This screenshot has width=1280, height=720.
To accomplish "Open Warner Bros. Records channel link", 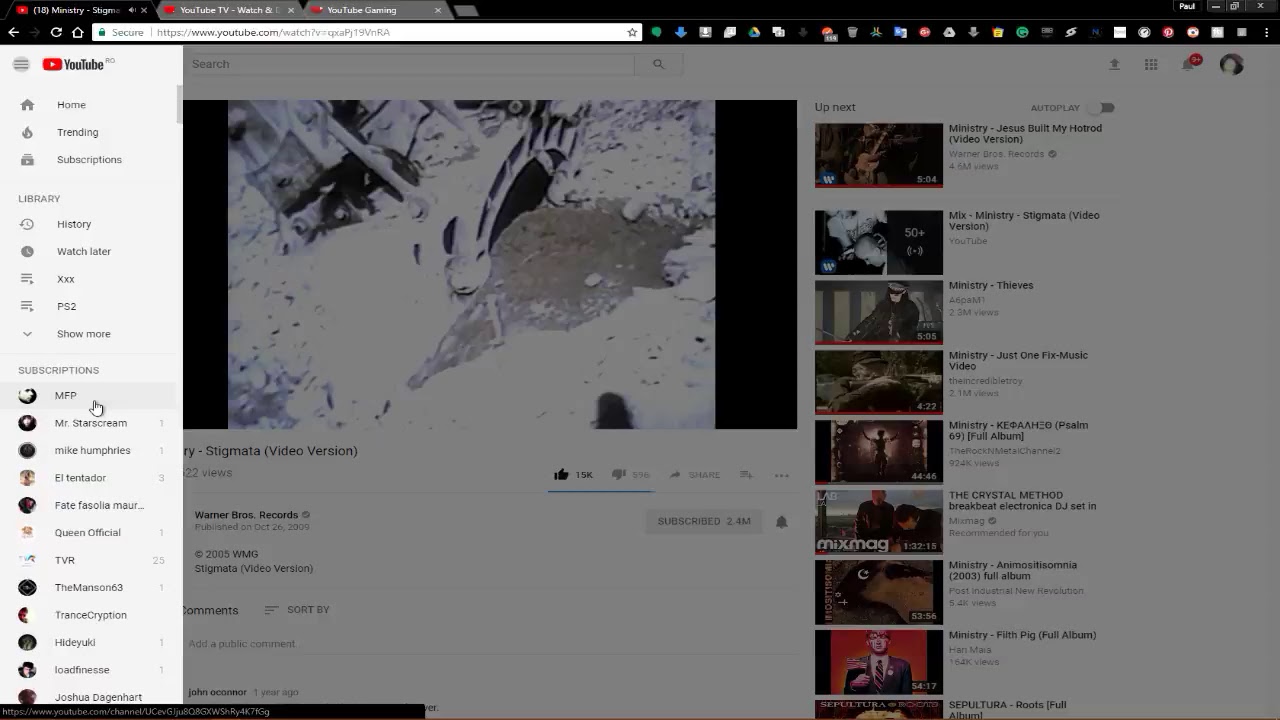I will coord(246,515).
